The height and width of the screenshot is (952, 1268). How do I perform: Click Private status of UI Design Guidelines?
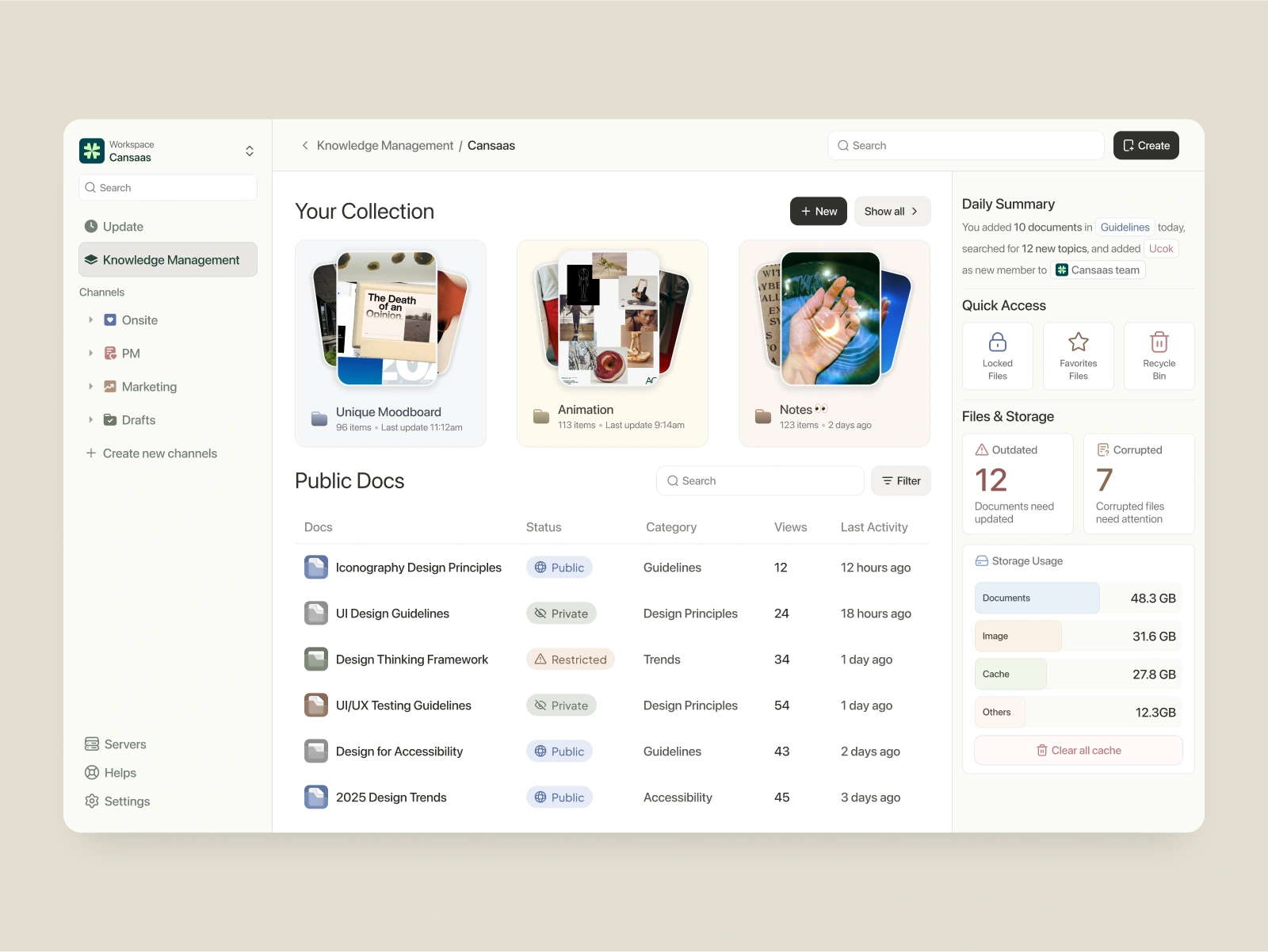click(x=561, y=614)
